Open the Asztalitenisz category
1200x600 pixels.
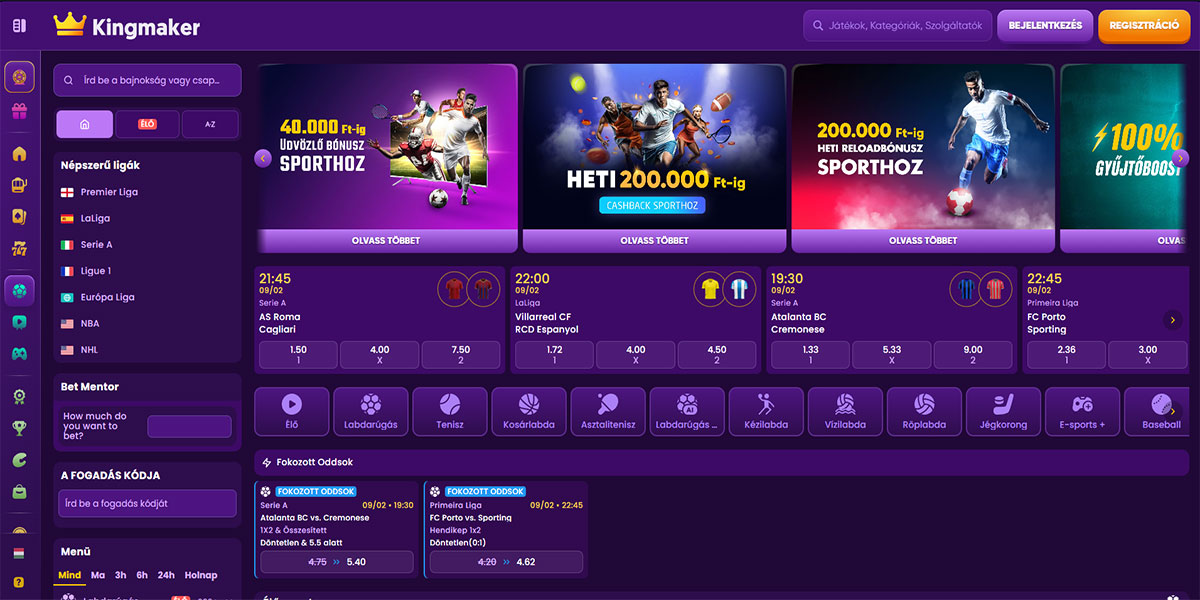[607, 411]
